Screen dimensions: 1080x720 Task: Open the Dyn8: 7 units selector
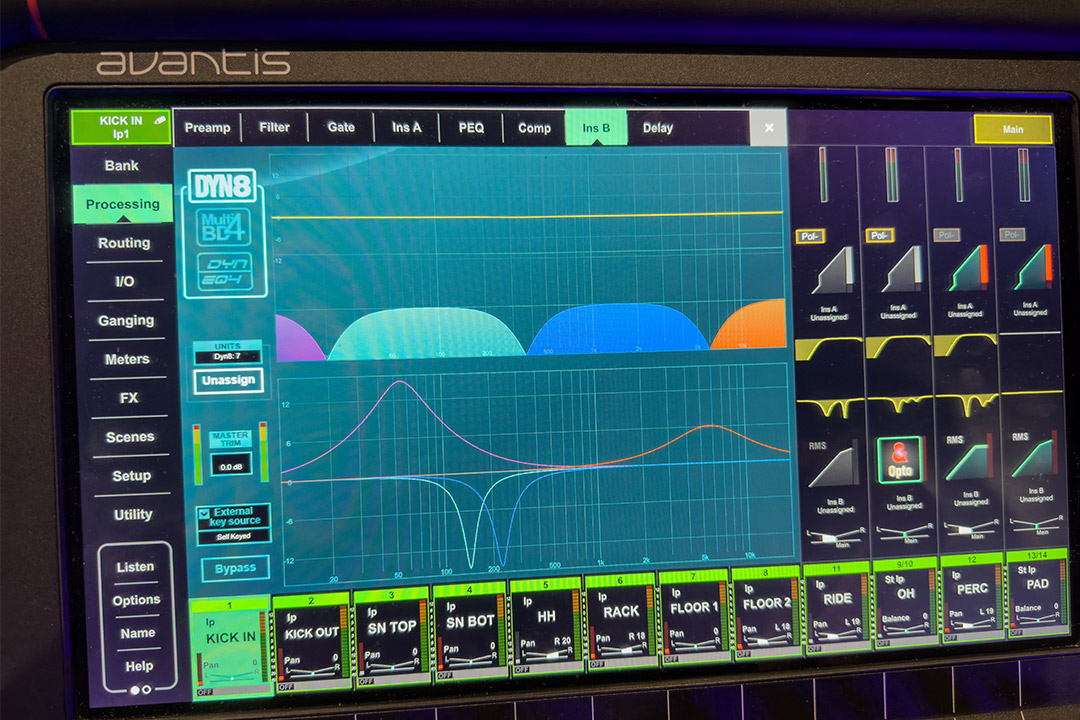227,356
